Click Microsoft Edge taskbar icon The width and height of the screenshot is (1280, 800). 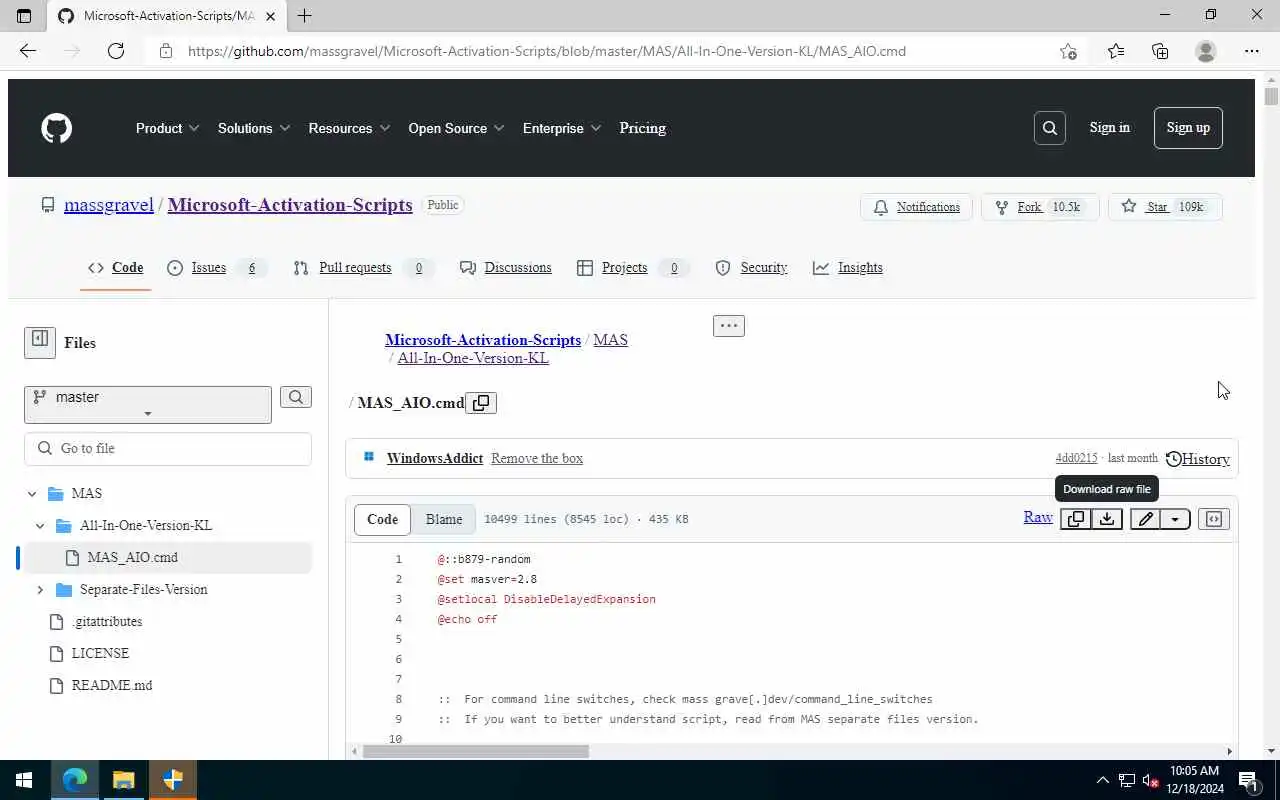coord(75,780)
